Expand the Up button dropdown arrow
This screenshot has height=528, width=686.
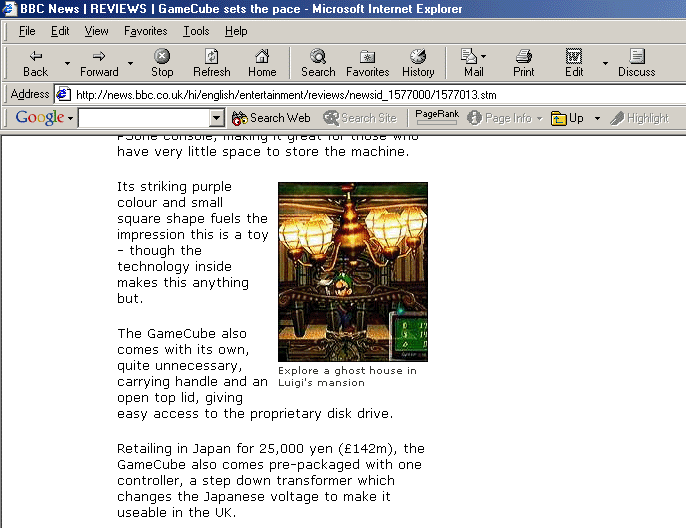tap(597, 119)
